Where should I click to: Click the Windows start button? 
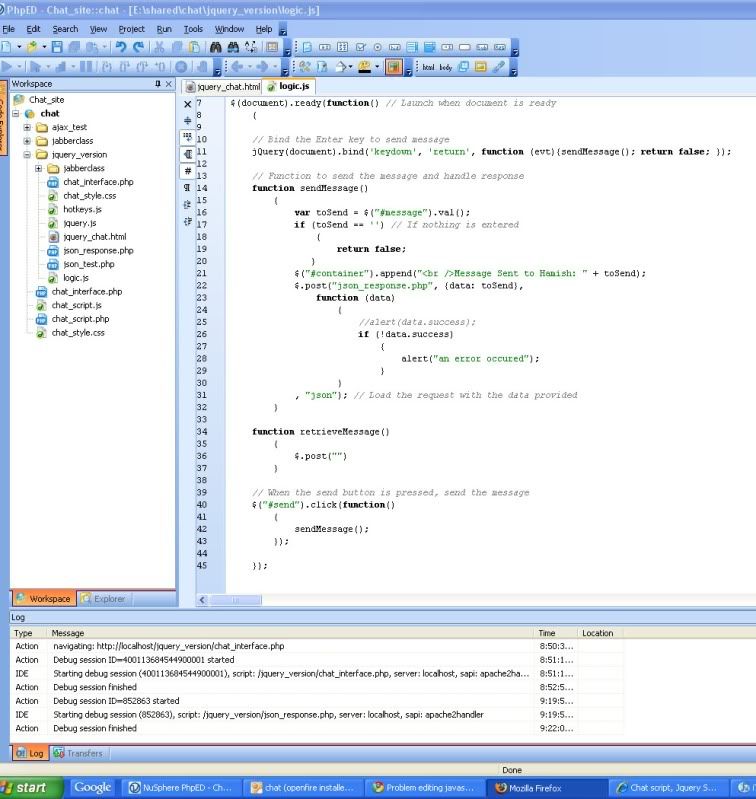[x=30, y=787]
